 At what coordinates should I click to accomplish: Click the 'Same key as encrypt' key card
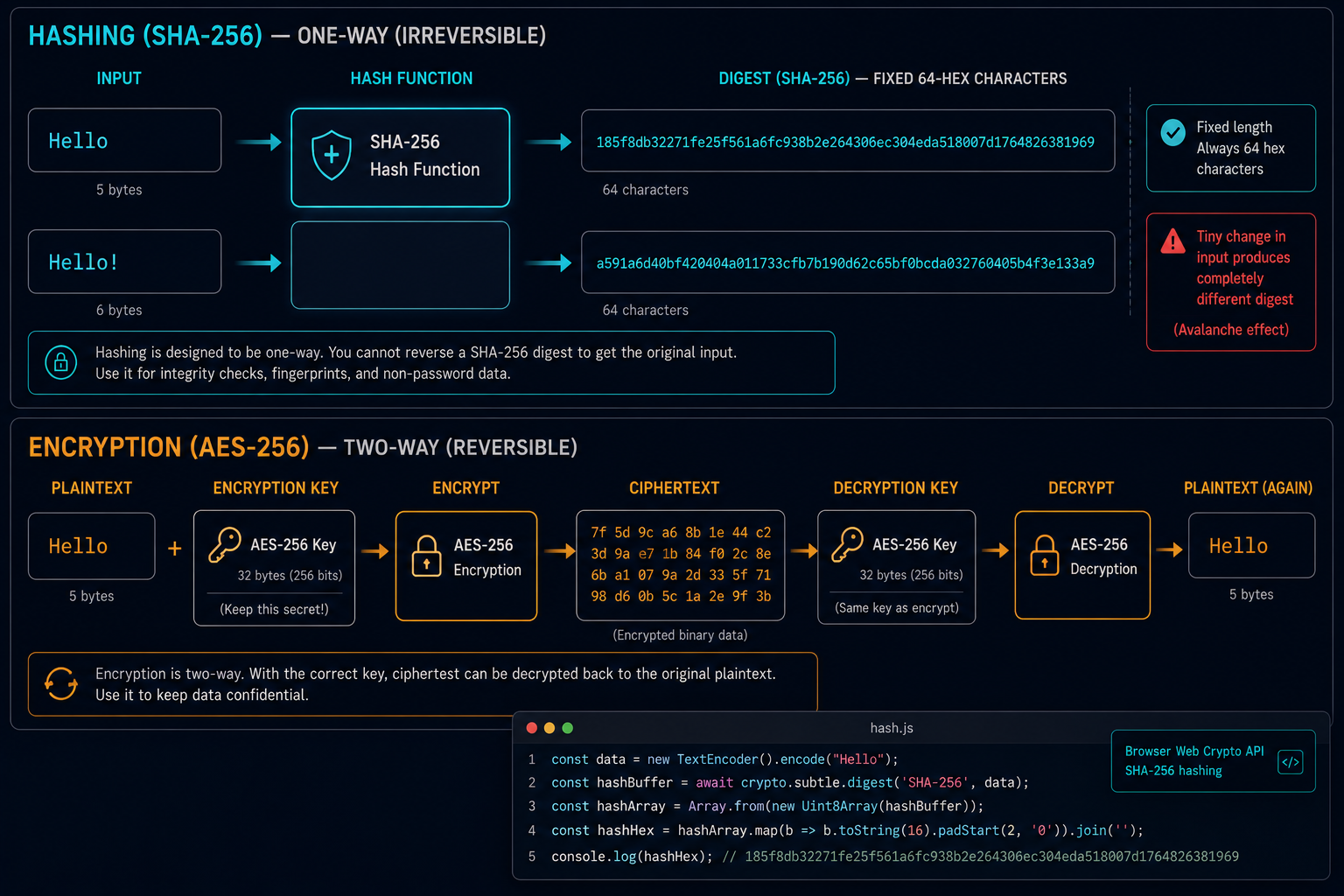[x=896, y=567]
